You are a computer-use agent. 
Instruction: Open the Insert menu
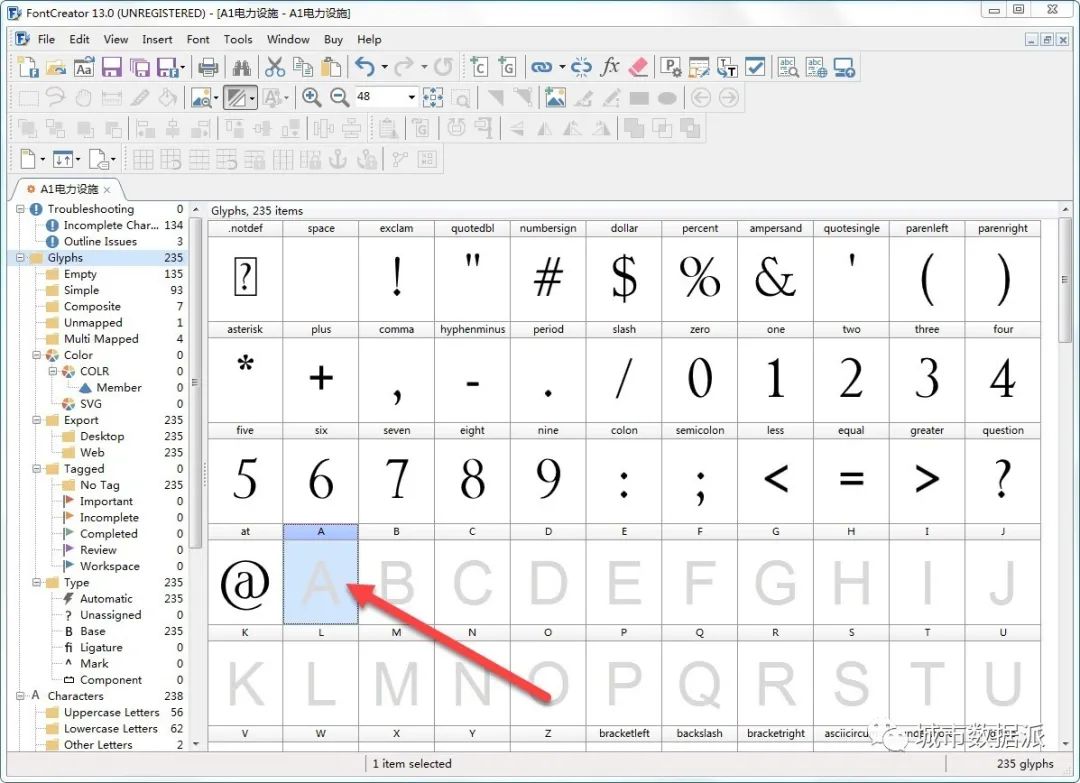(157, 39)
